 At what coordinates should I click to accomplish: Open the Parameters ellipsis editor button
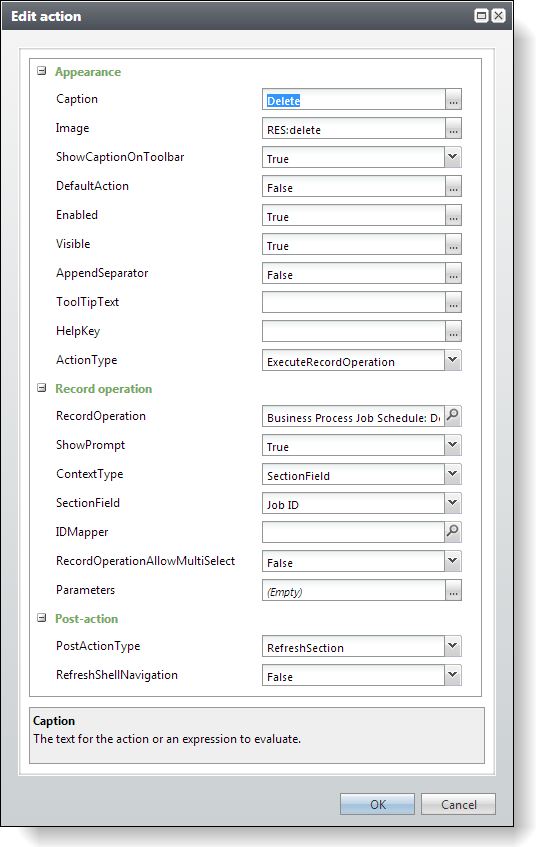coord(453,590)
